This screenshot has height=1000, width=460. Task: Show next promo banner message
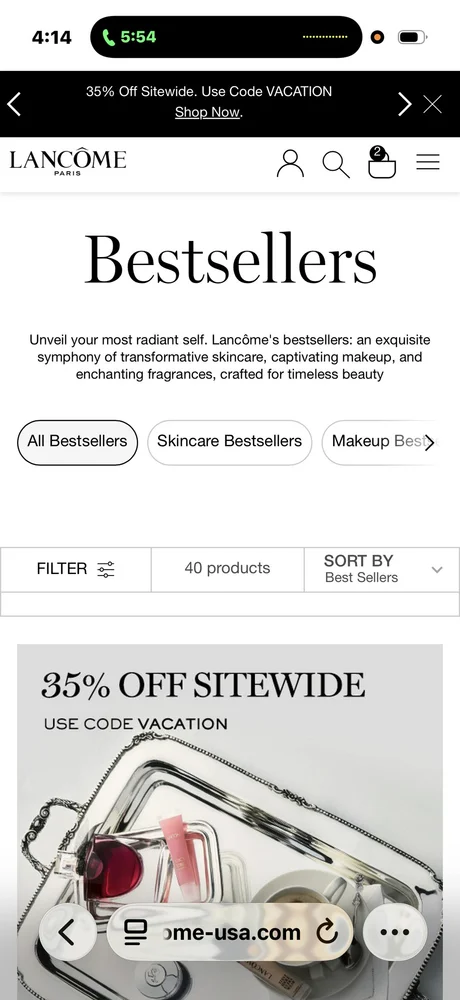pyautogui.click(x=404, y=104)
